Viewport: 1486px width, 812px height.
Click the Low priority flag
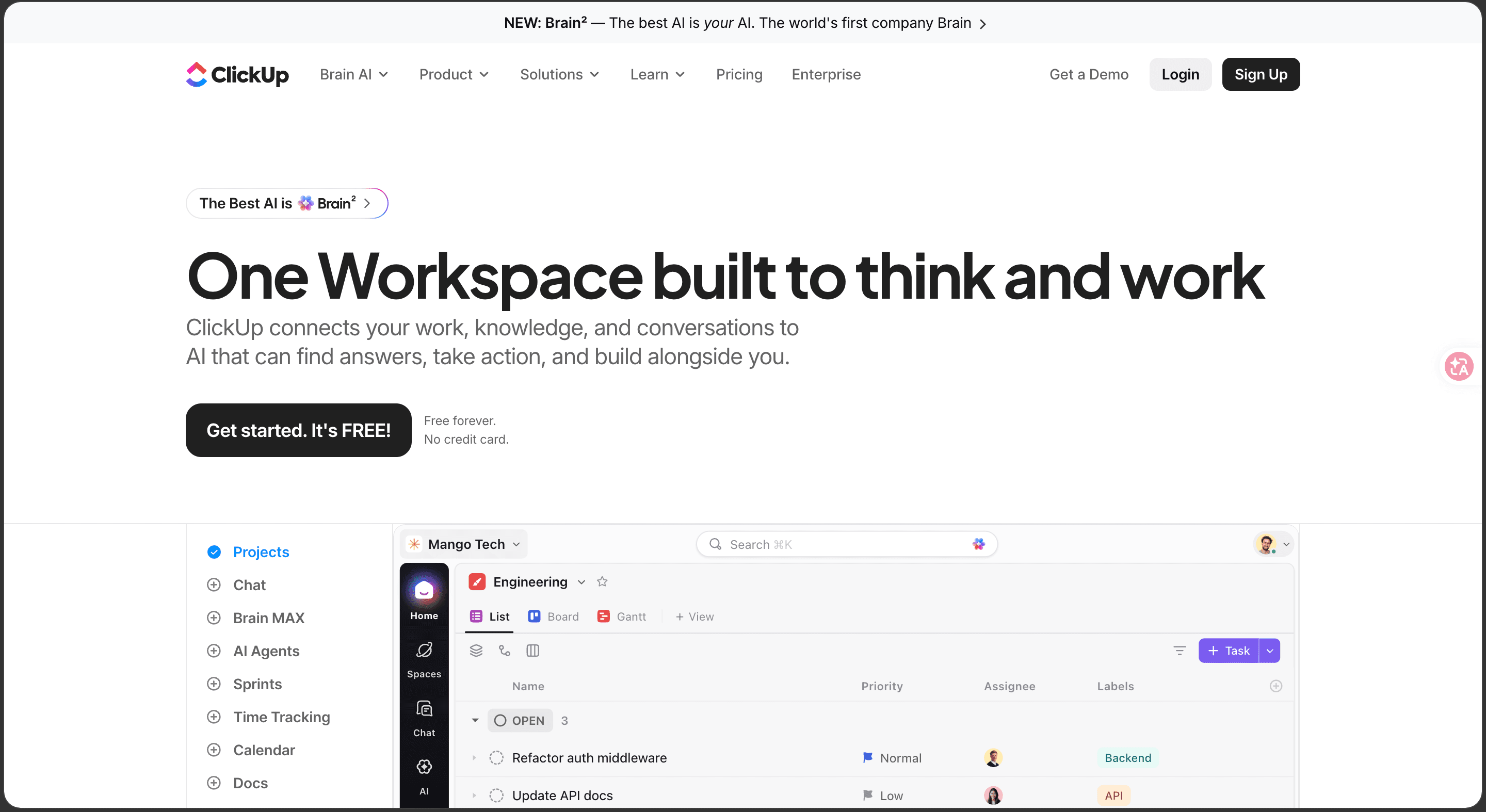point(867,795)
